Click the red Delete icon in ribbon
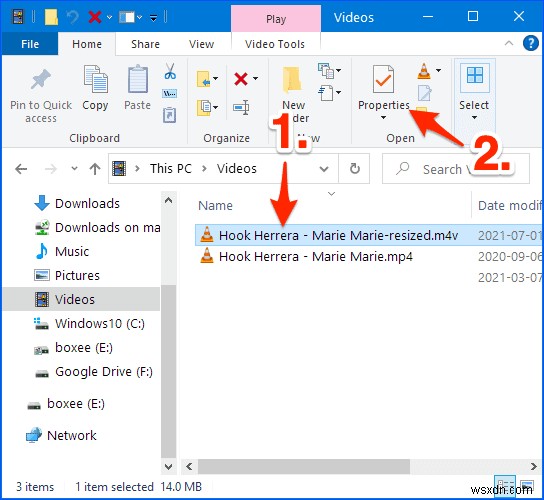 point(241,79)
